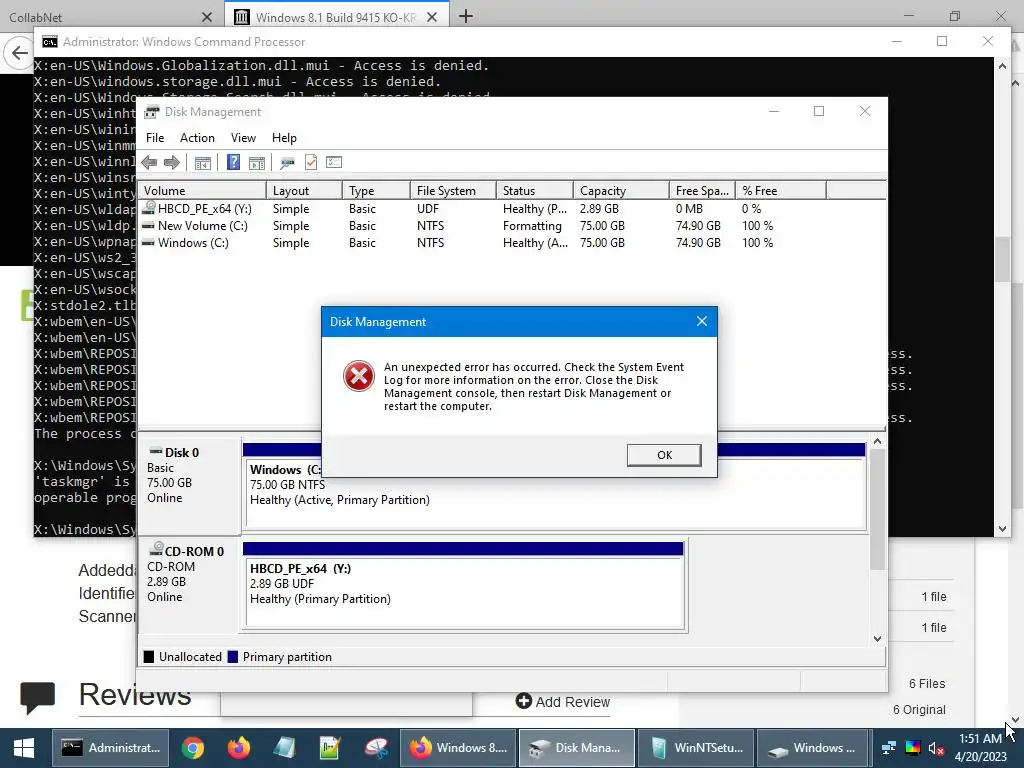This screenshot has height=768, width=1024.
Task: Switch to Administrator command prompt taskbar button
Action: click(x=110, y=748)
